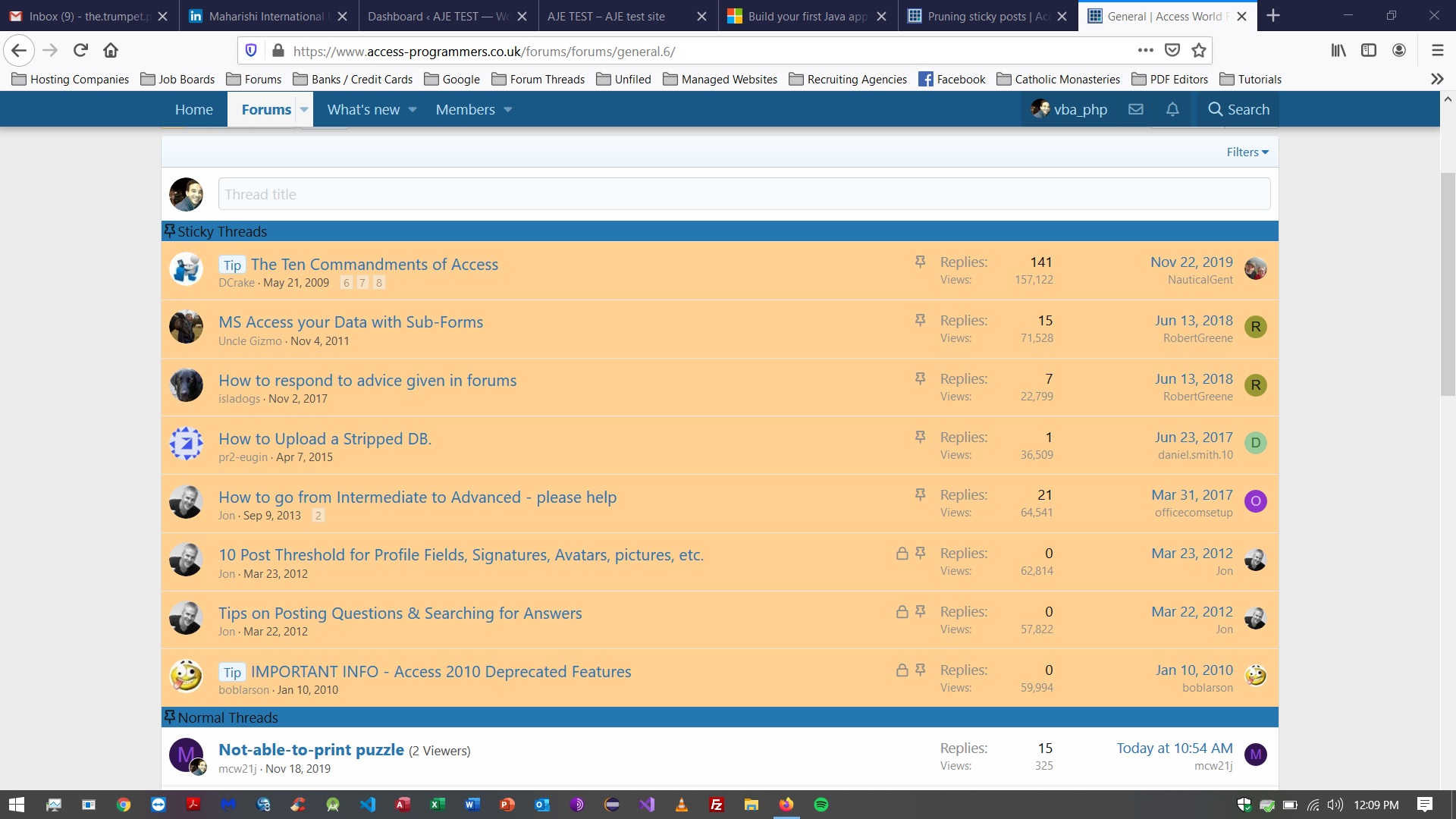Image resolution: width=1456 pixels, height=819 pixels.
Task: Launch Spotify from the taskbar
Action: click(821, 805)
